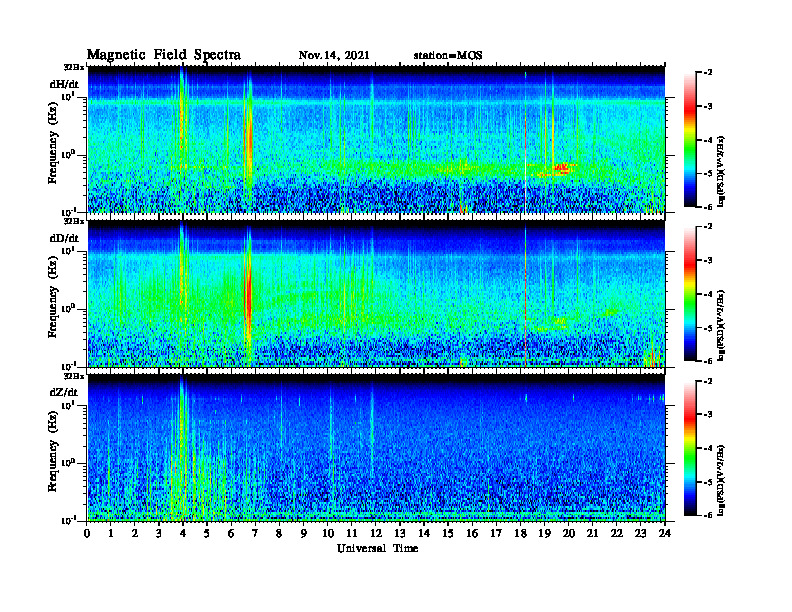This screenshot has height=612, width=792.
Task: Click the dH/dt panel label
Action: click(64, 84)
